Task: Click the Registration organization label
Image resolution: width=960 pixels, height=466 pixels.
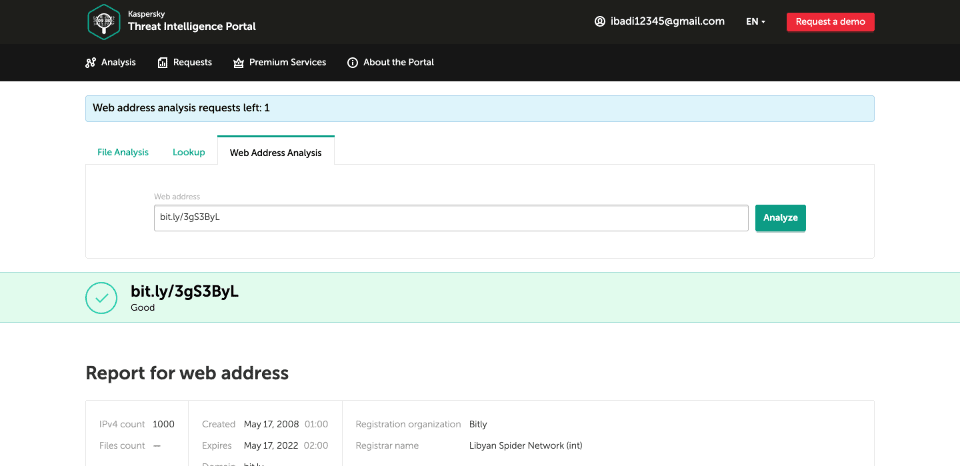Action: click(x=408, y=424)
